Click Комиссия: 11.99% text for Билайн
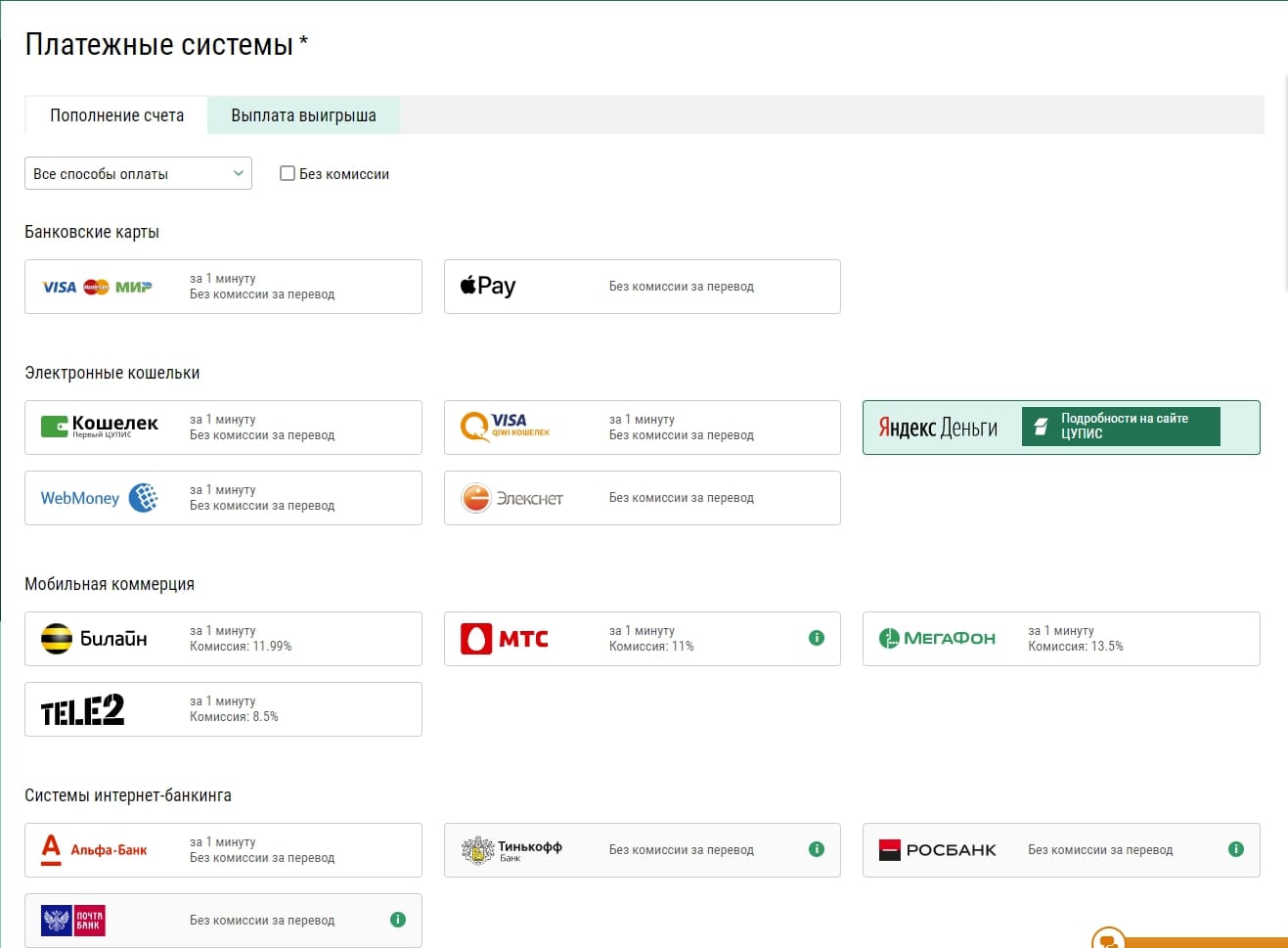The image size is (1288, 948). click(x=241, y=647)
